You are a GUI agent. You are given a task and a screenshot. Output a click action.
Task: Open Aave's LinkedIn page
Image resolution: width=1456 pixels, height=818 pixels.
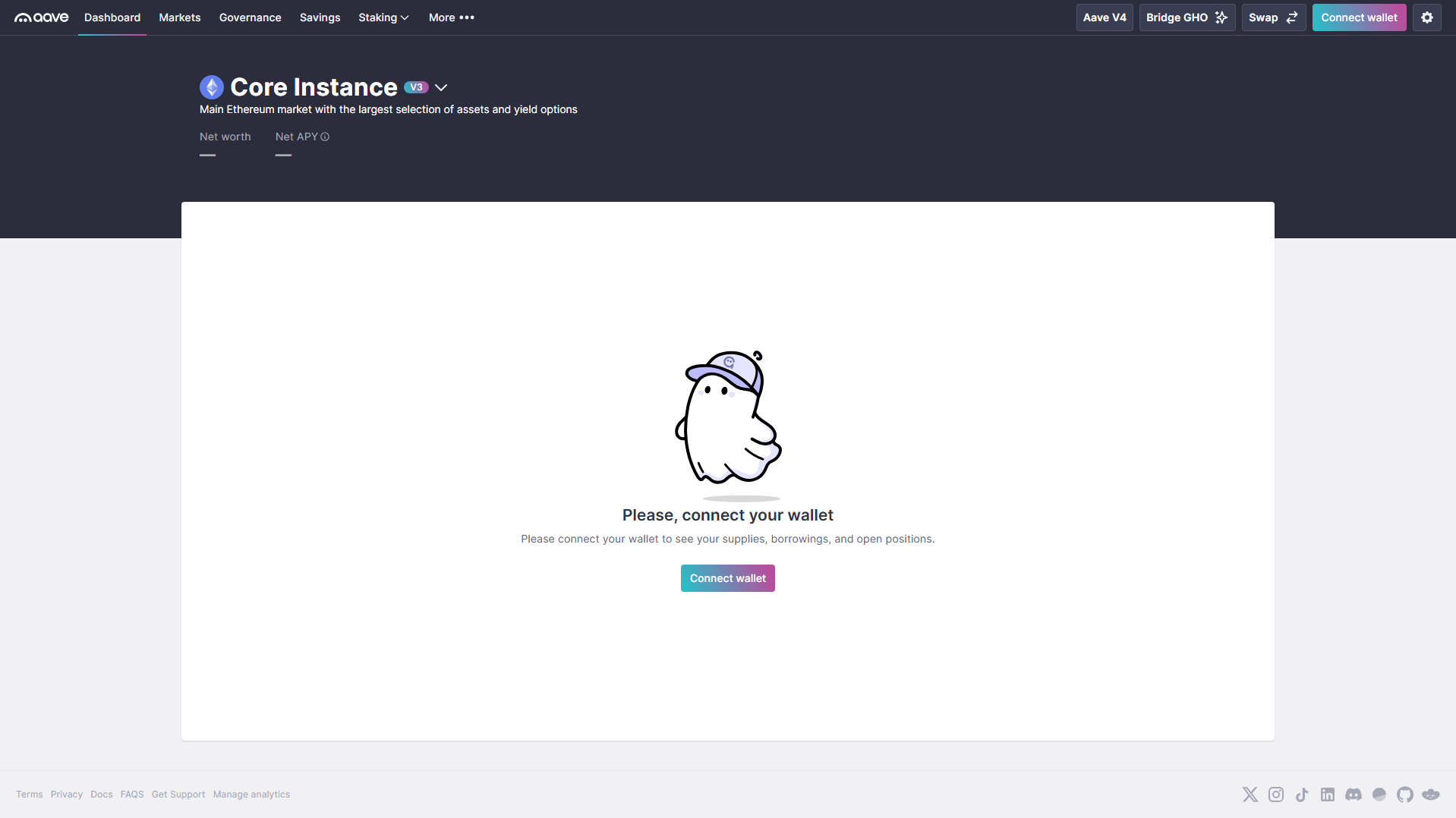pos(1328,794)
